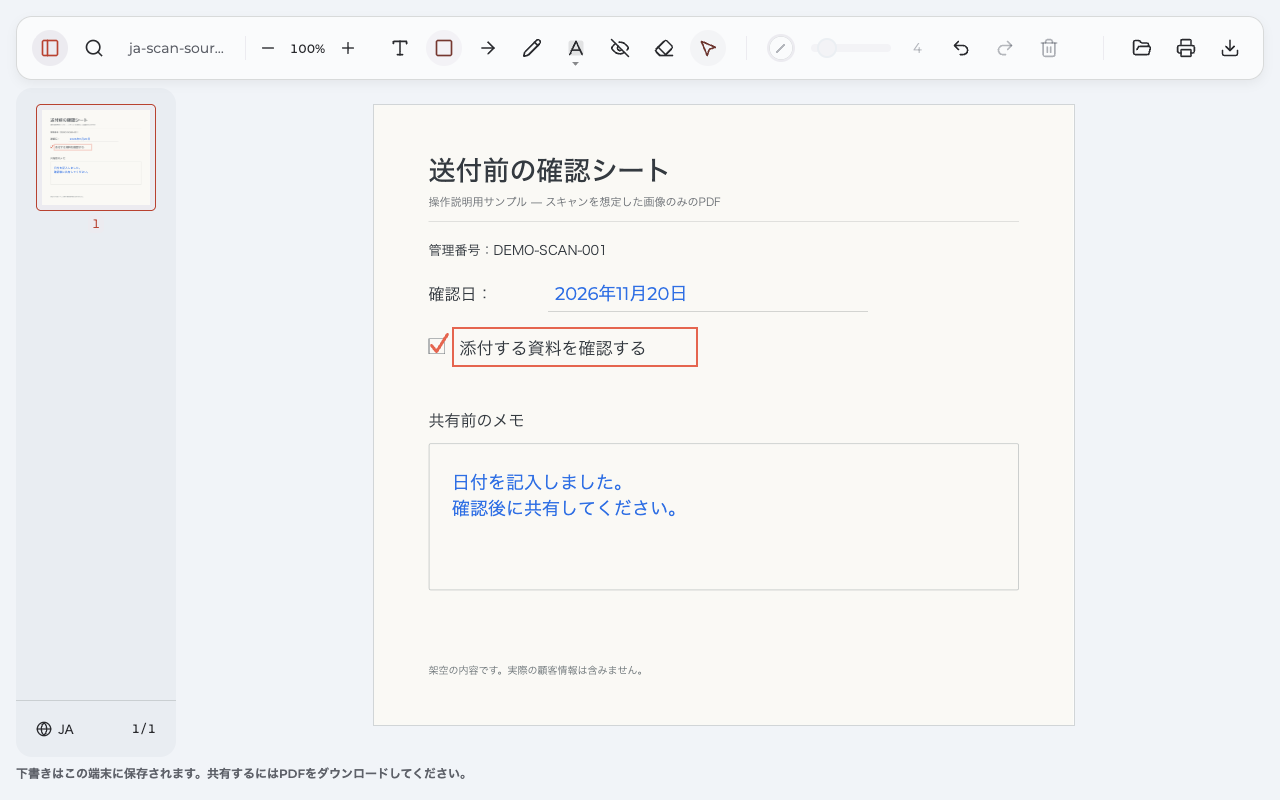
Task: Click the trash delete icon
Action: [1049, 48]
